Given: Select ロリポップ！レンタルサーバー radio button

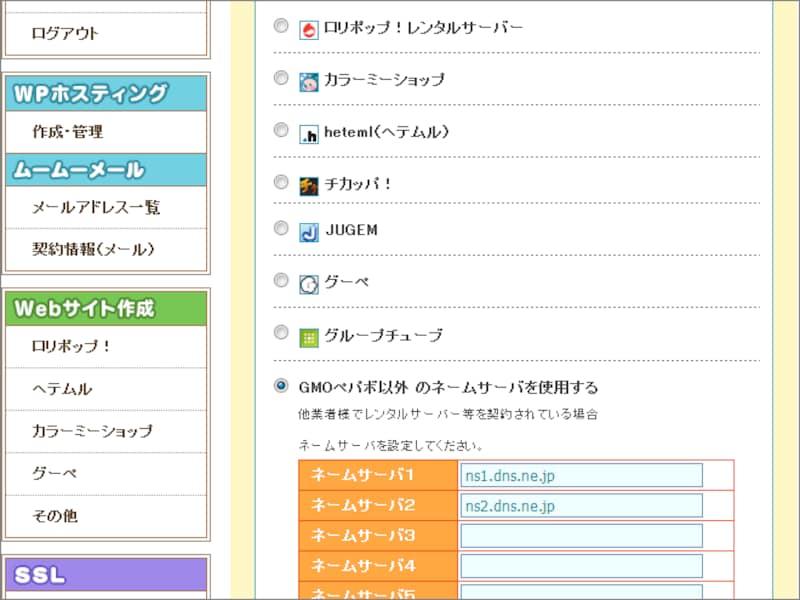Looking at the screenshot, I should pos(281,26).
